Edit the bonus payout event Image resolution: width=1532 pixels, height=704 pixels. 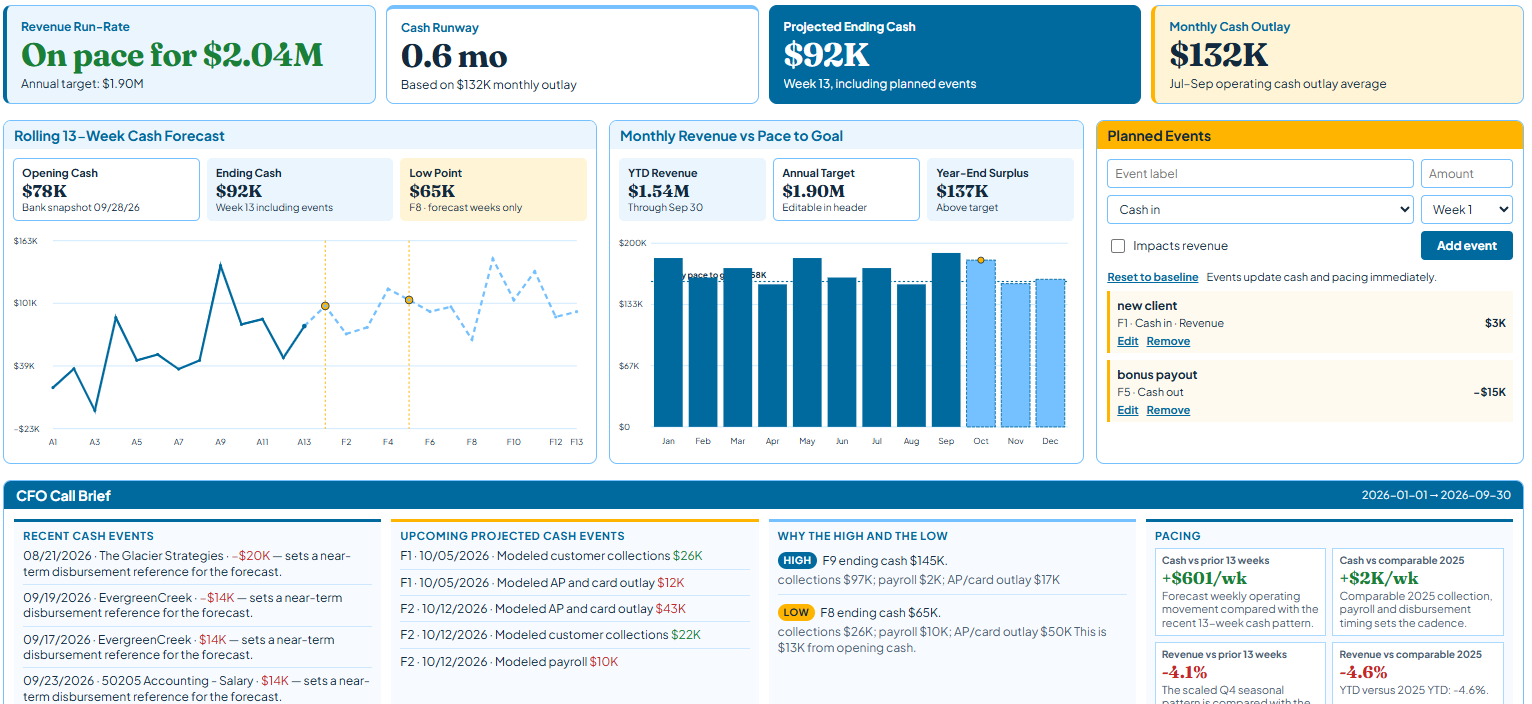click(x=1127, y=410)
